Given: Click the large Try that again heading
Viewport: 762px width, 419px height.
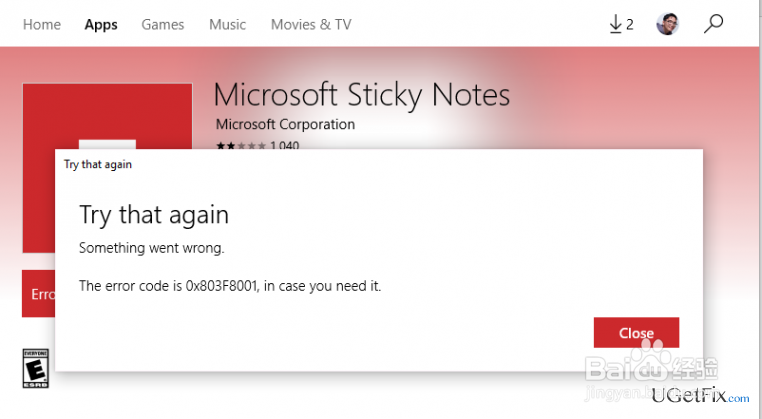Looking at the screenshot, I should point(154,215).
